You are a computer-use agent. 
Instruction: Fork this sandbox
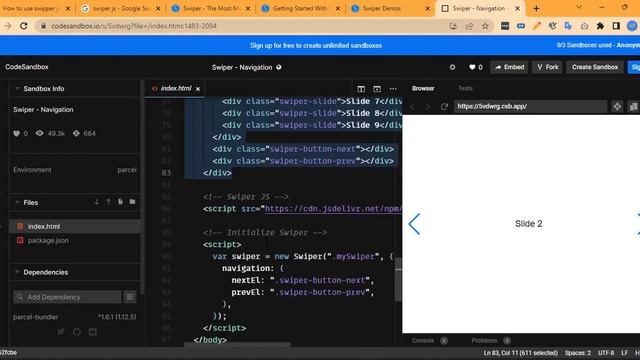pyautogui.click(x=547, y=67)
